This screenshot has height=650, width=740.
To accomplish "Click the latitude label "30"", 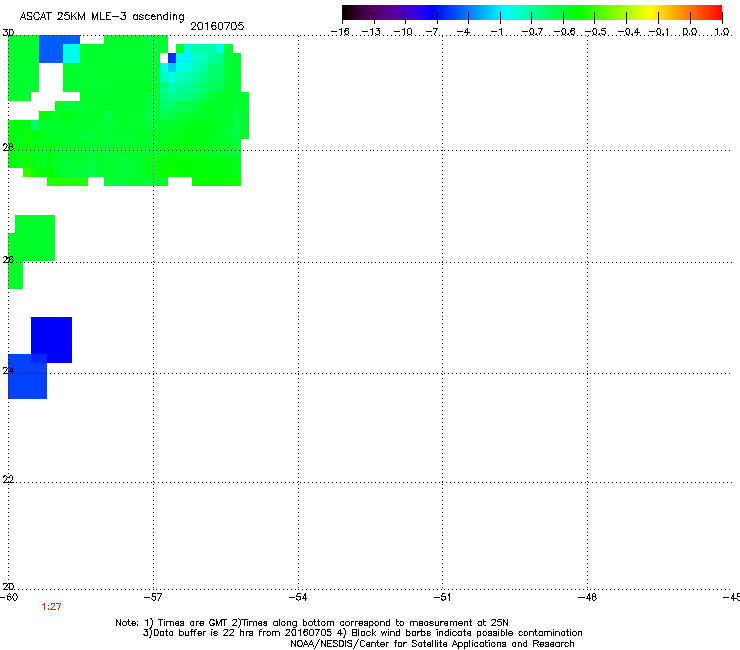I will click(8, 33).
